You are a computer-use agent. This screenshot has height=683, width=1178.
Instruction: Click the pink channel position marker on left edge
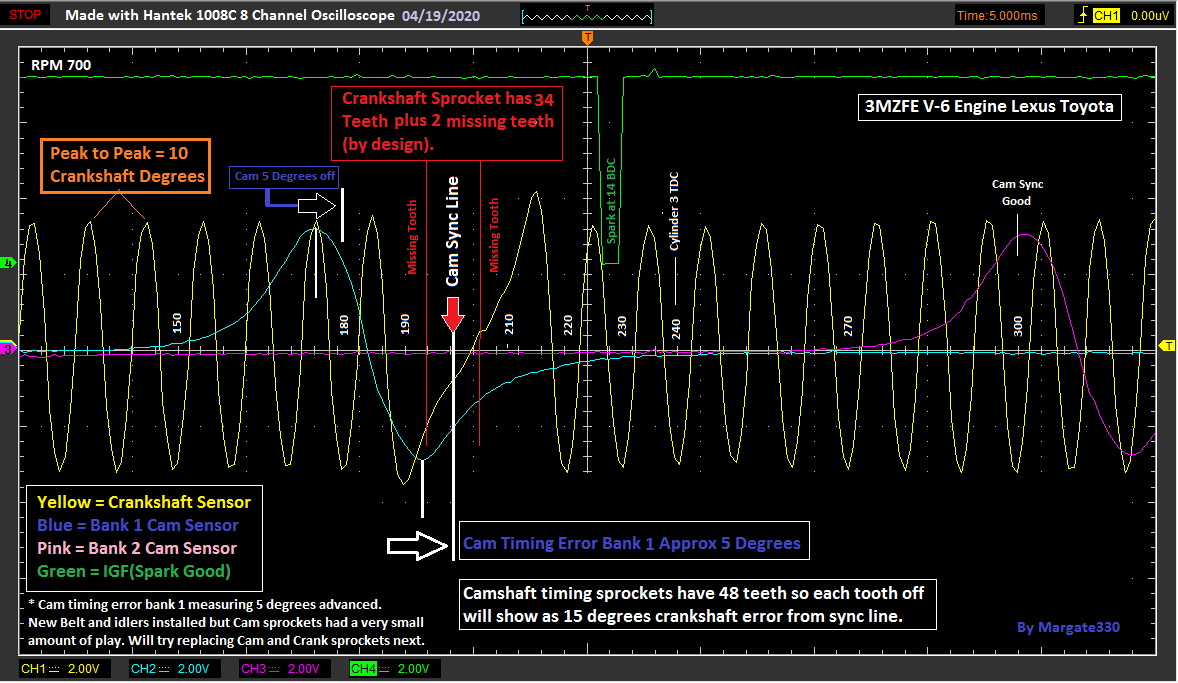tap(8, 349)
